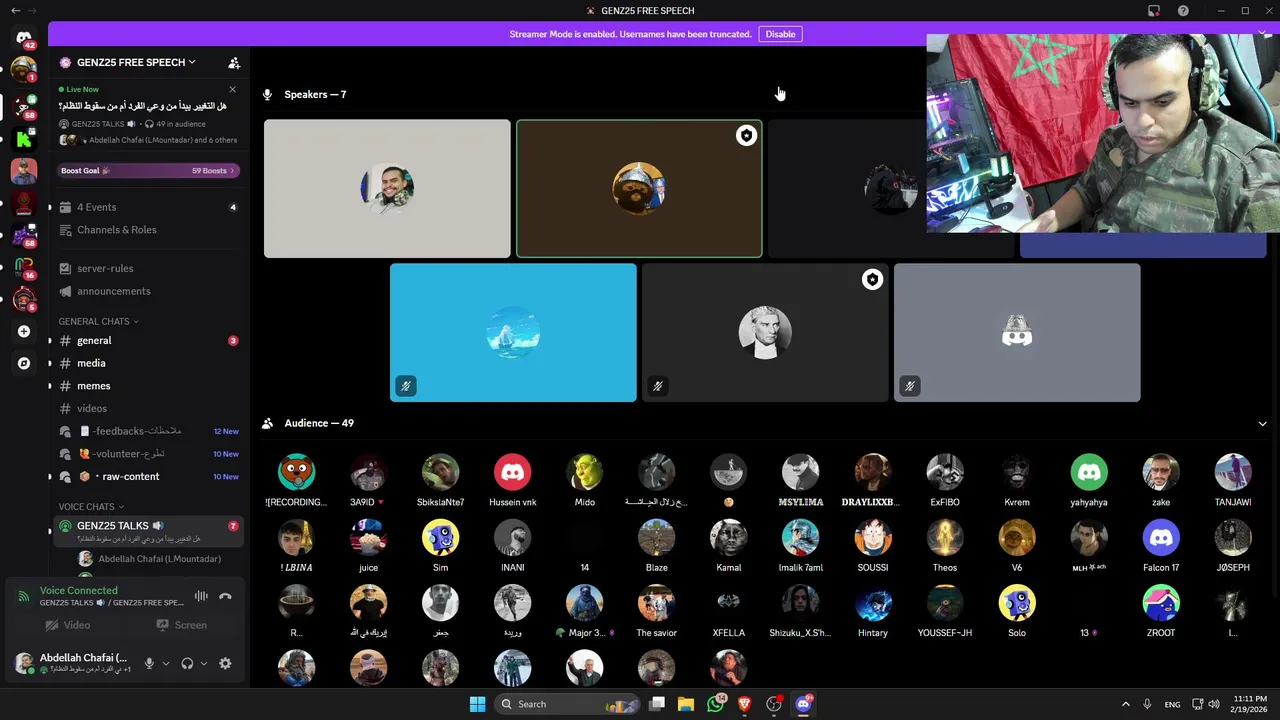
Task: Open headphone output options arrow
Action: click(204, 663)
